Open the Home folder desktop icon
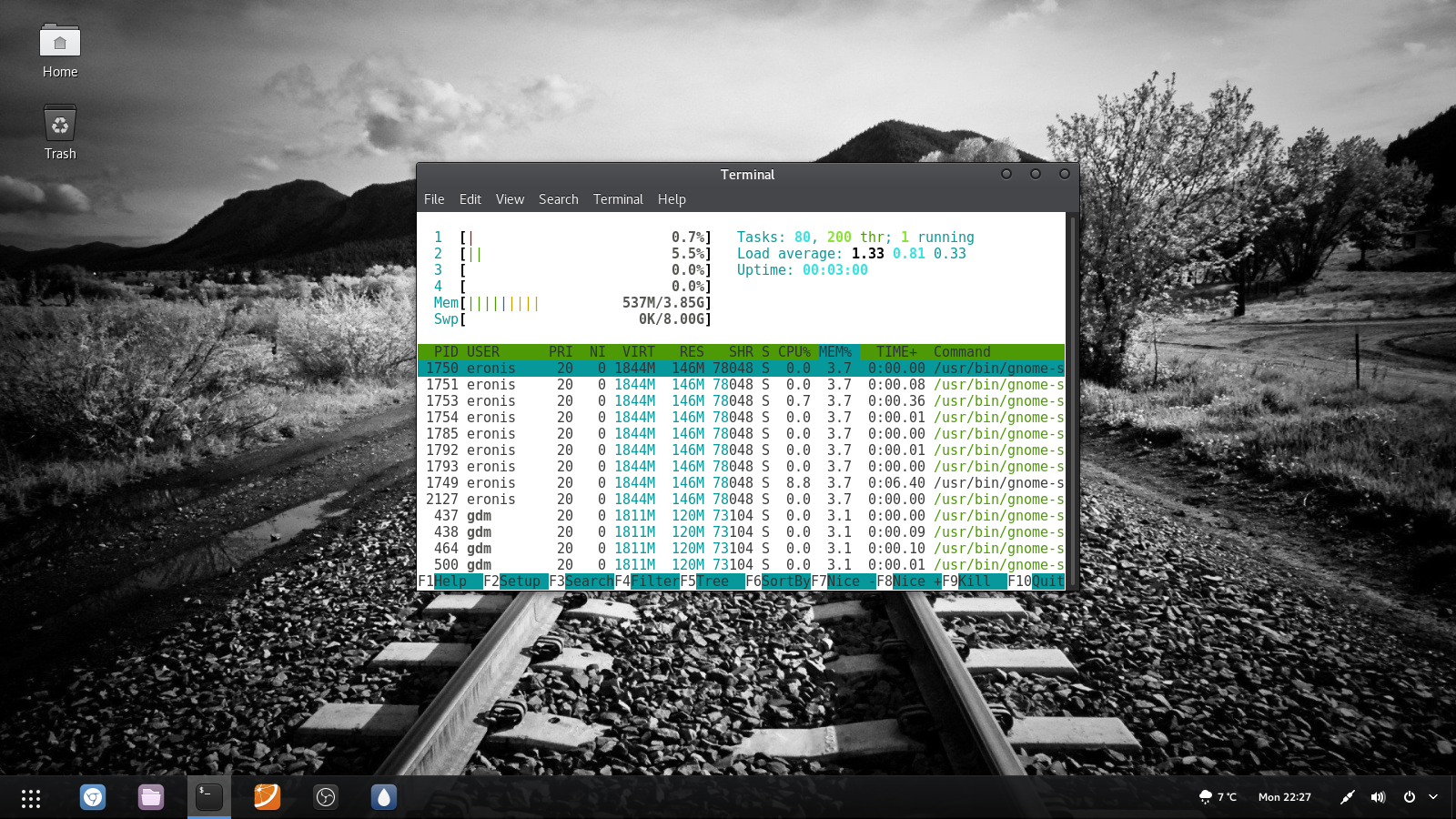The image size is (1456, 819). pyautogui.click(x=60, y=51)
